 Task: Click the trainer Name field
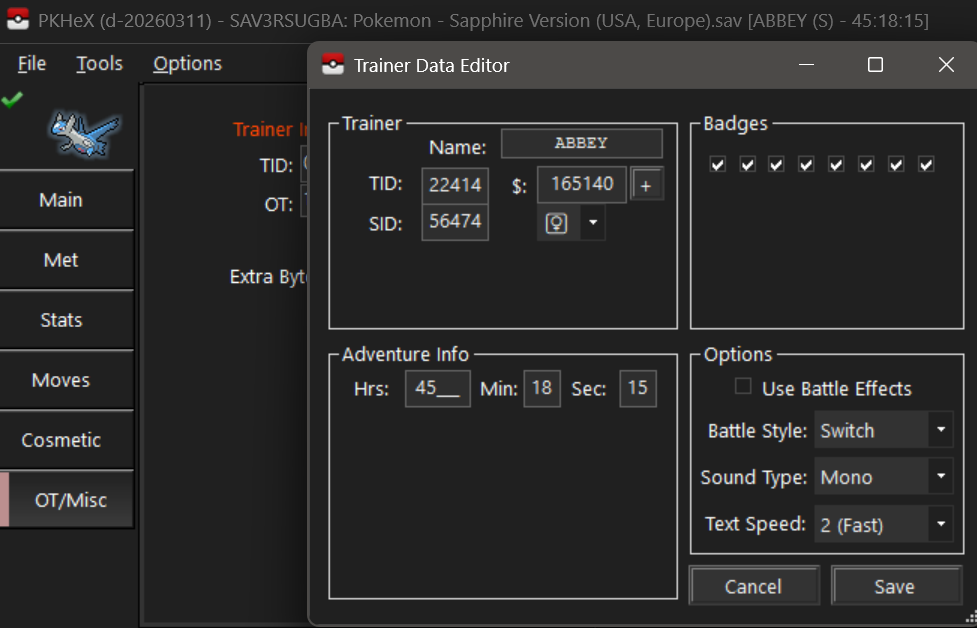pos(581,143)
